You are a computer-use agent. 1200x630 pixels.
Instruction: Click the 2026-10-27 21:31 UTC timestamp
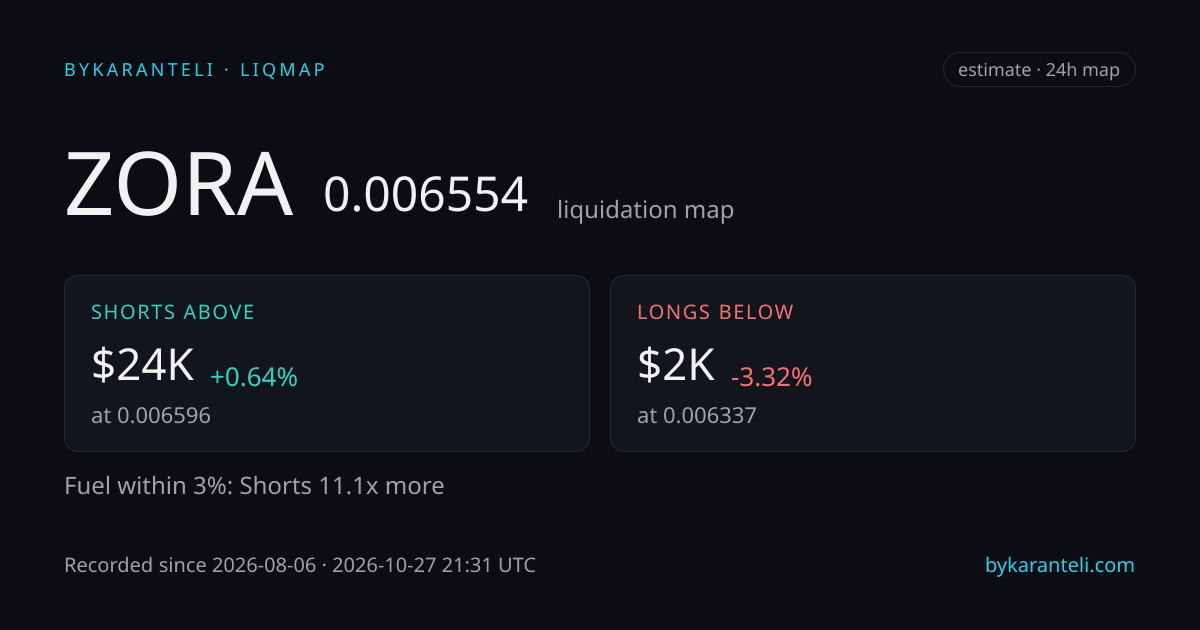click(434, 565)
